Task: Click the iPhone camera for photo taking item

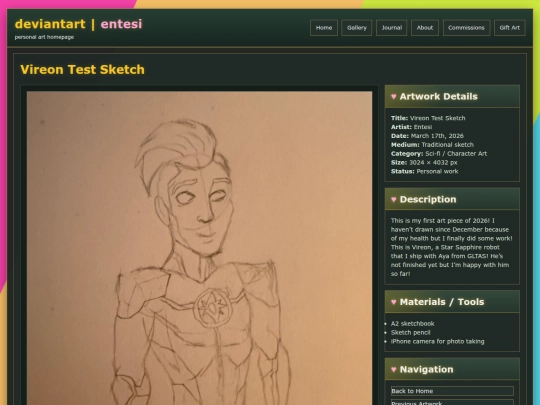Action: pyautogui.click(x=437, y=342)
